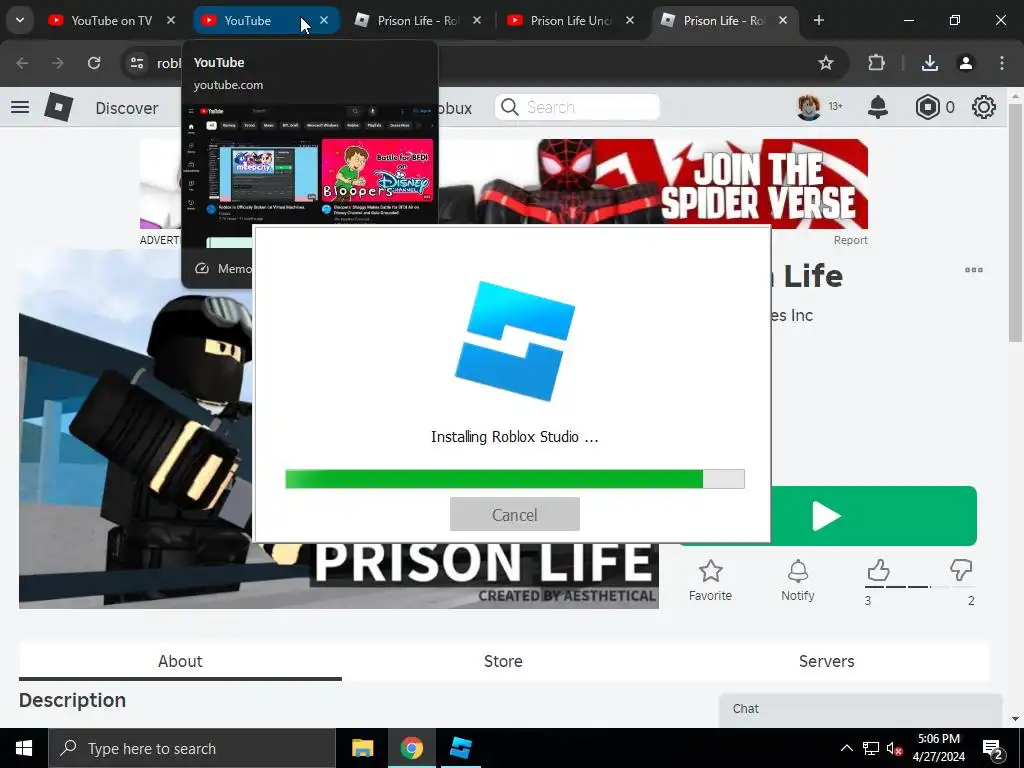
Task: Click the installation progress bar
Action: point(515,479)
